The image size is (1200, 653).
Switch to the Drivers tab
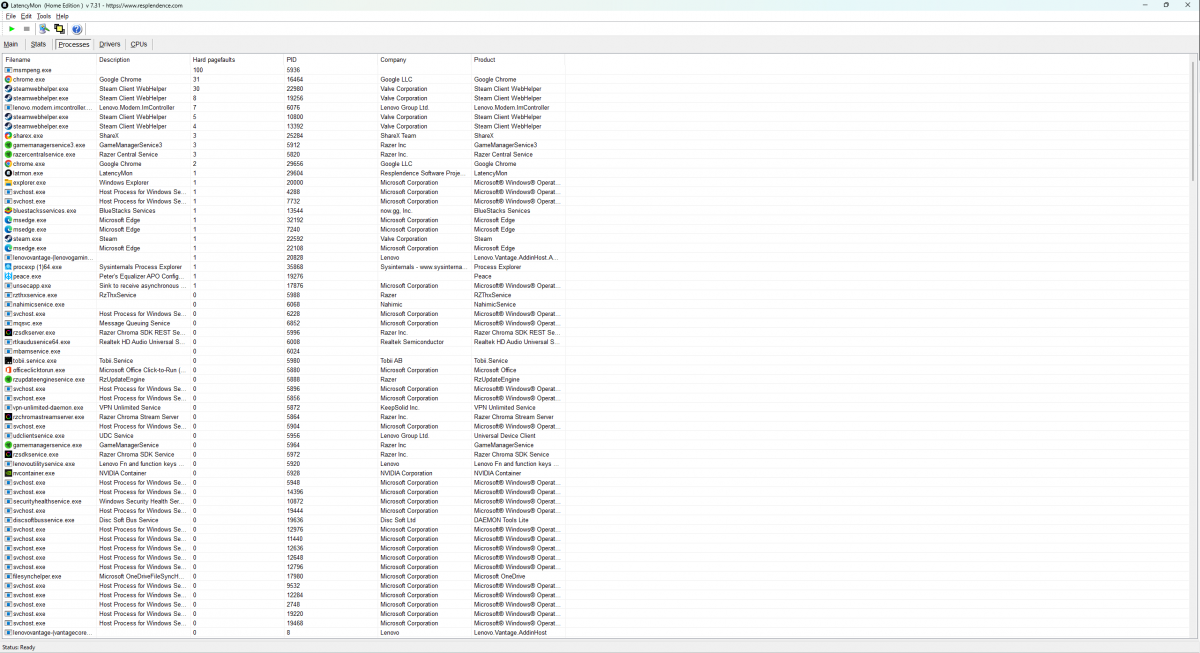coord(110,44)
